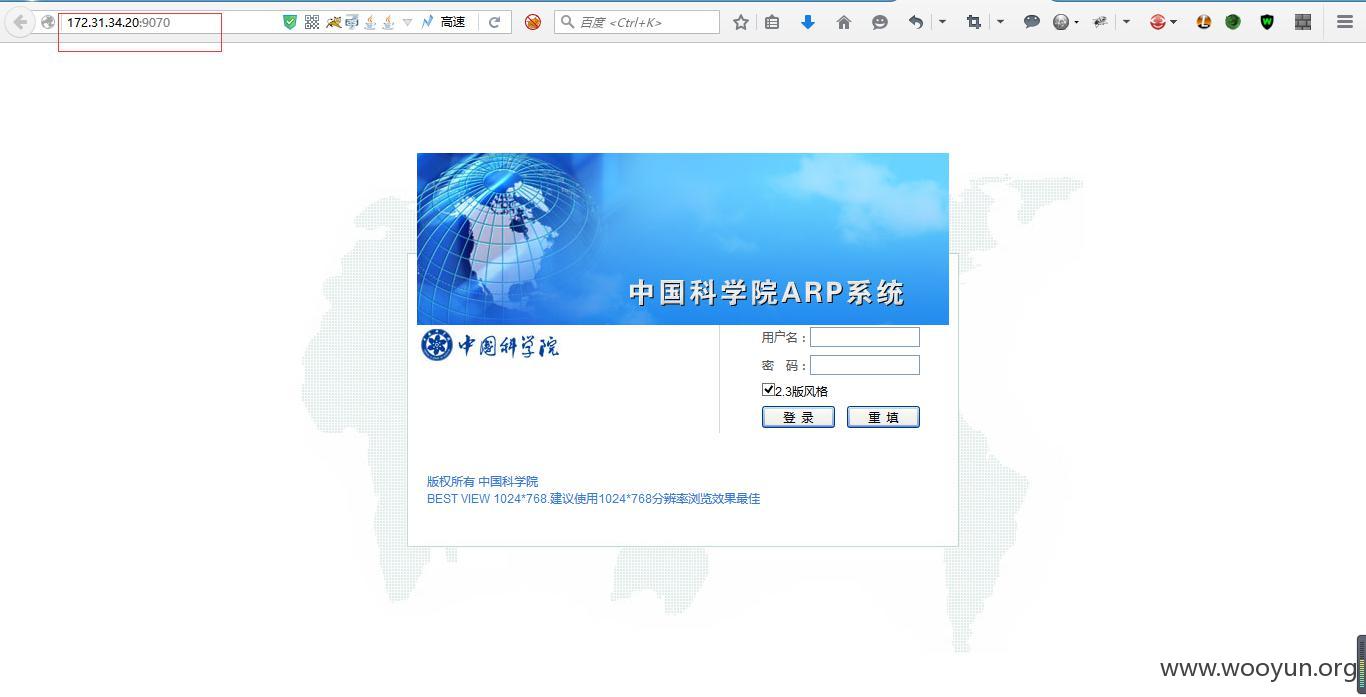Click the 重填 reset button

(x=883, y=417)
